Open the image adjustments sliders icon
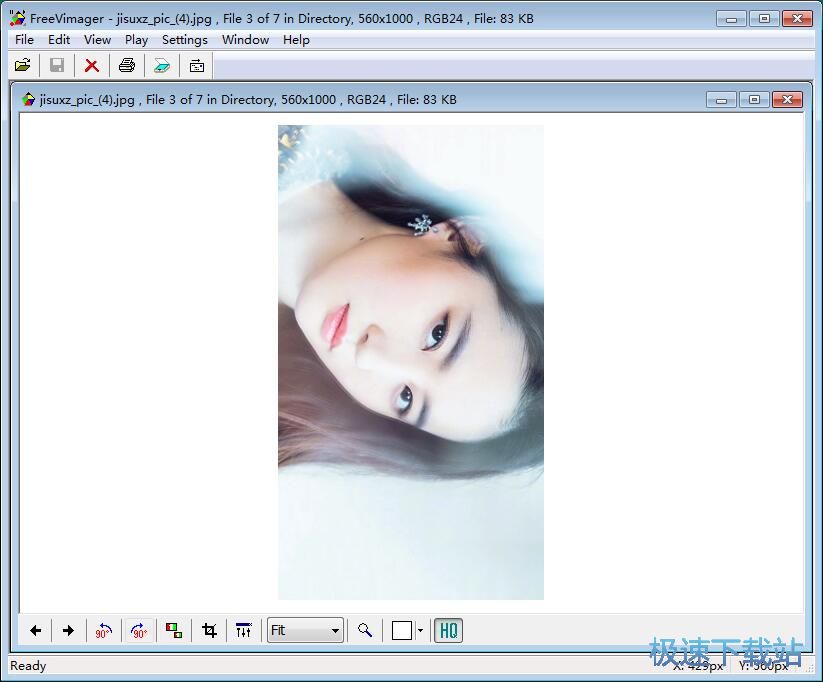Image resolution: width=823 pixels, height=682 pixels. (x=243, y=630)
